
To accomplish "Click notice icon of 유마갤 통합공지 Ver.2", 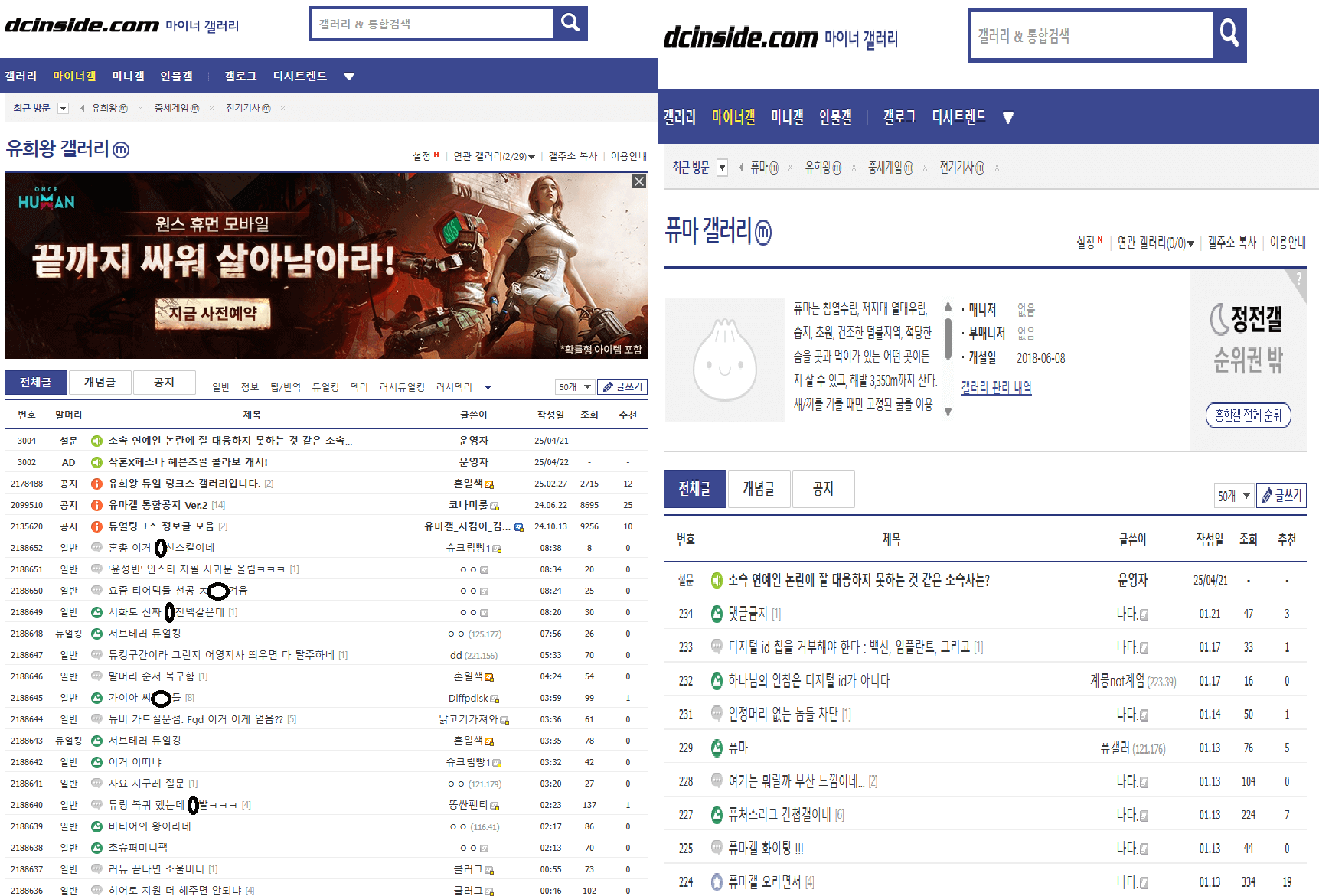I will [97, 505].
